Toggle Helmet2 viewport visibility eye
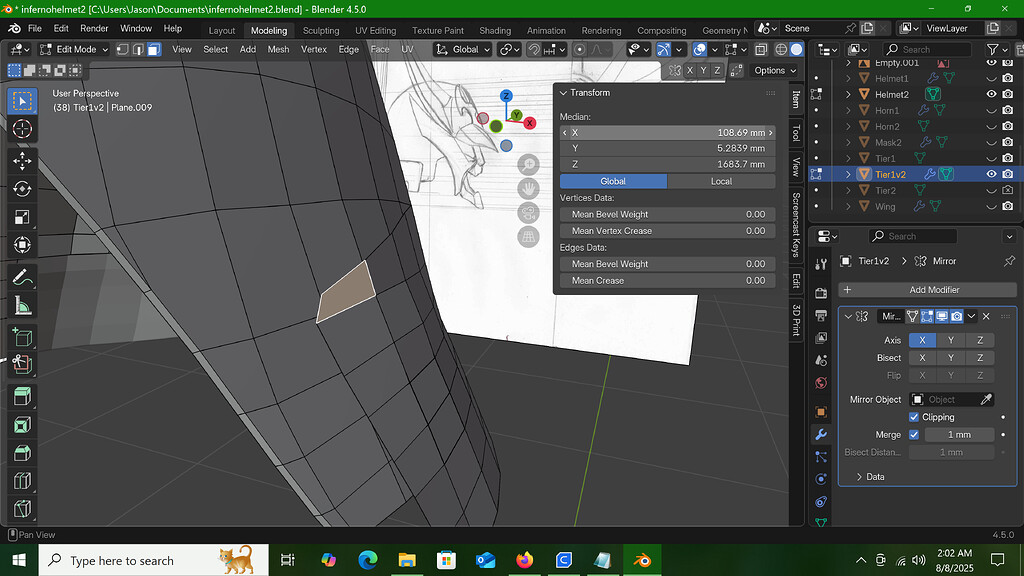 pos(991,94)
